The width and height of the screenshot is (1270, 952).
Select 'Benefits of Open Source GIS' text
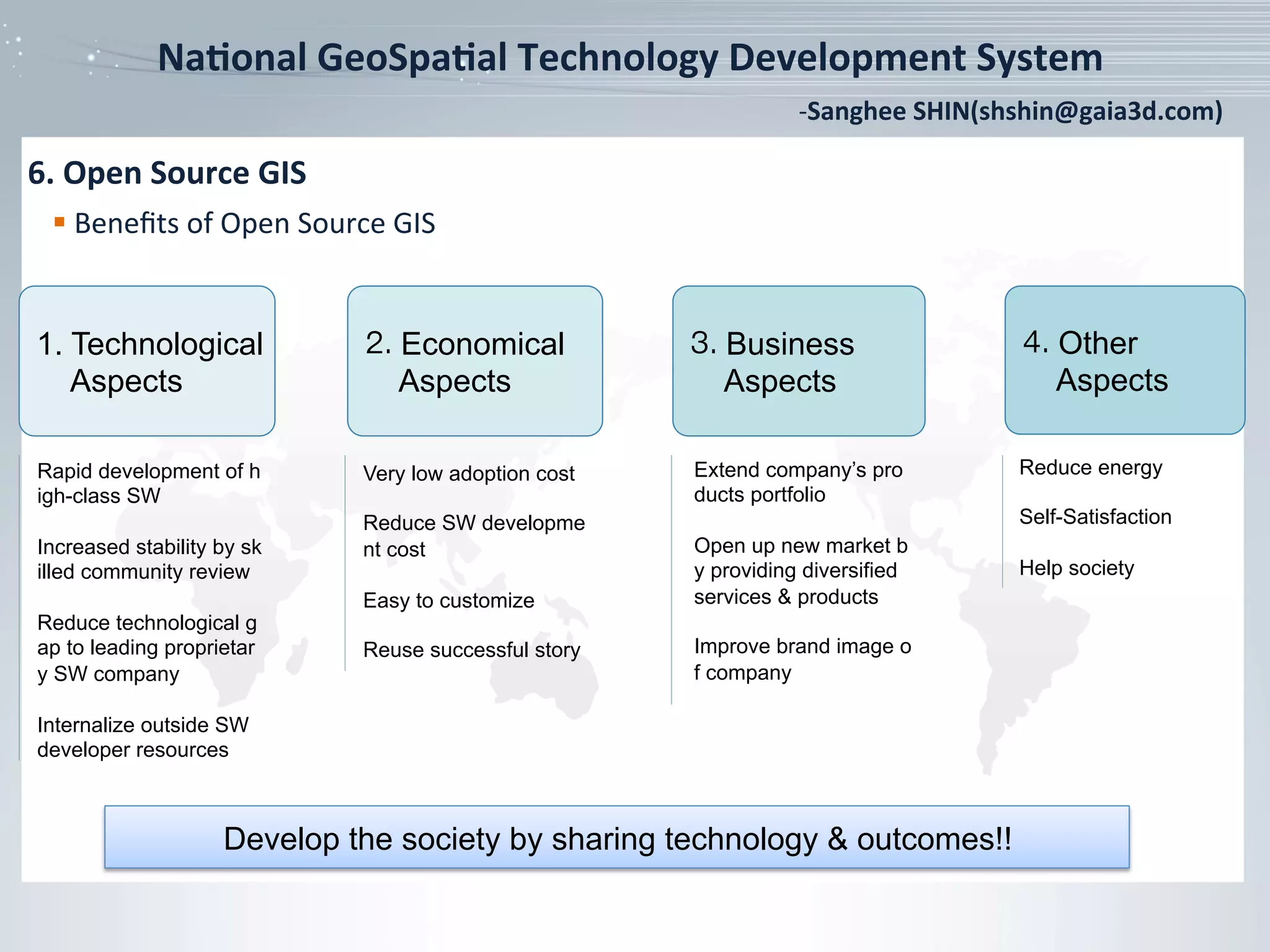click(255, 224)
